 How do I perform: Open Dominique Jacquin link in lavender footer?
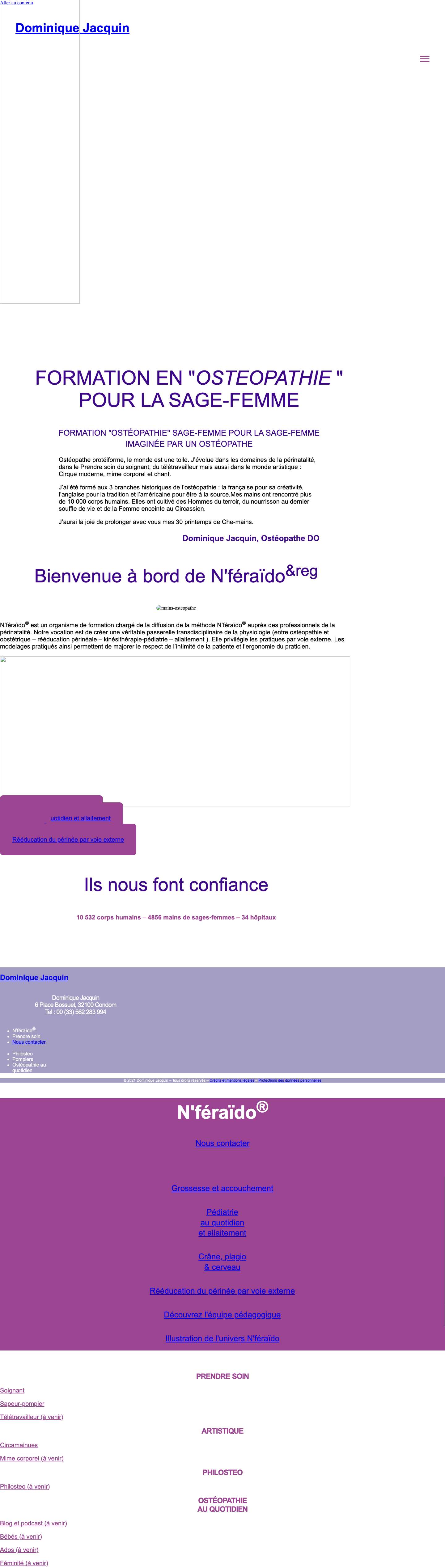34,978
